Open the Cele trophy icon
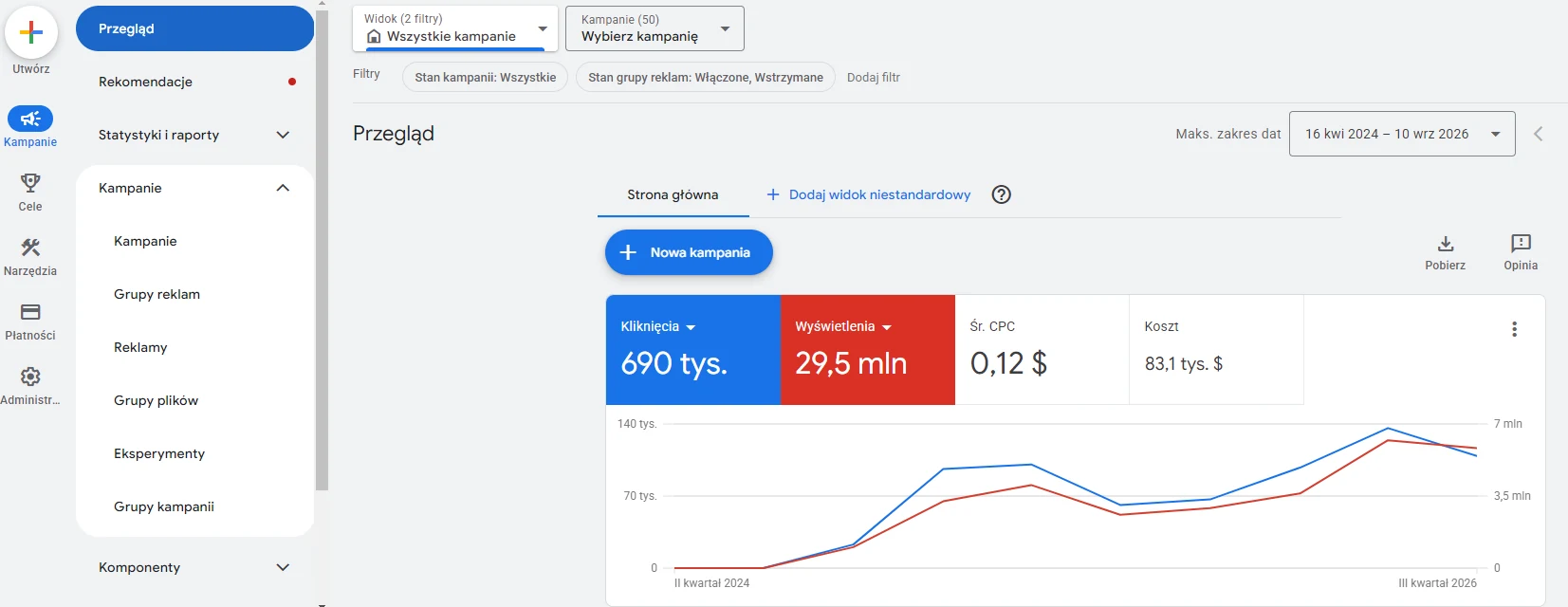This screenshot has width=1568, height=607. pyautogui.click(x=30, y=182)
